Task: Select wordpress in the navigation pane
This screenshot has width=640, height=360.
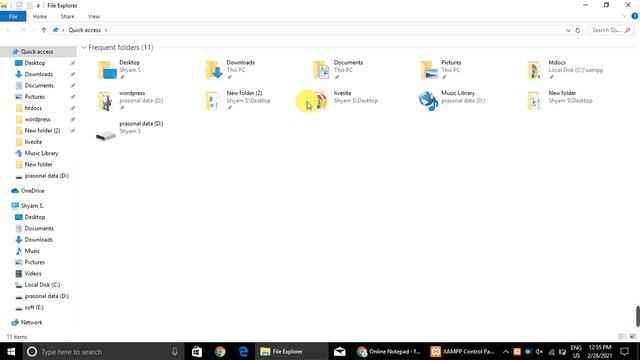Action: (x=37, y=120)
